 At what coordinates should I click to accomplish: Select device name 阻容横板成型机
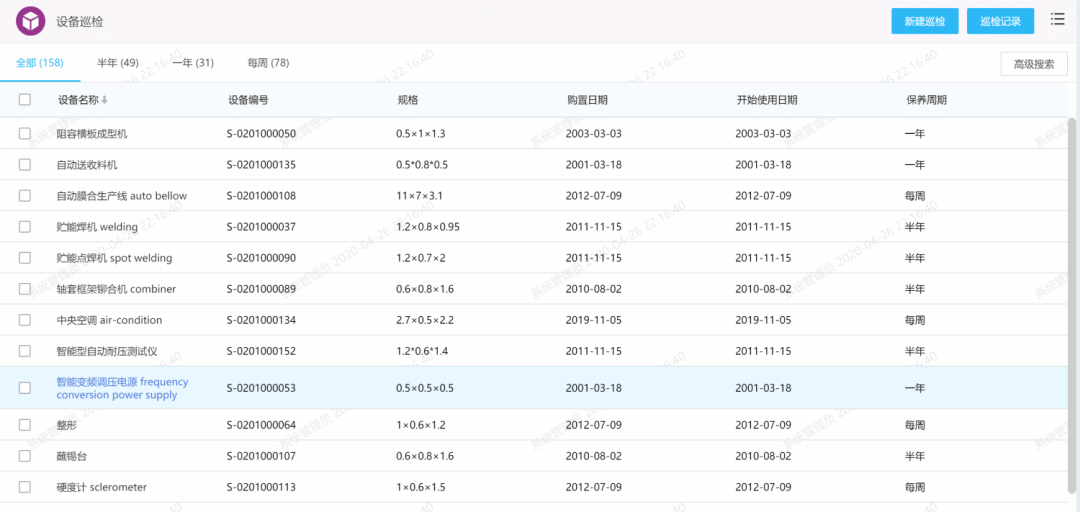92,134
